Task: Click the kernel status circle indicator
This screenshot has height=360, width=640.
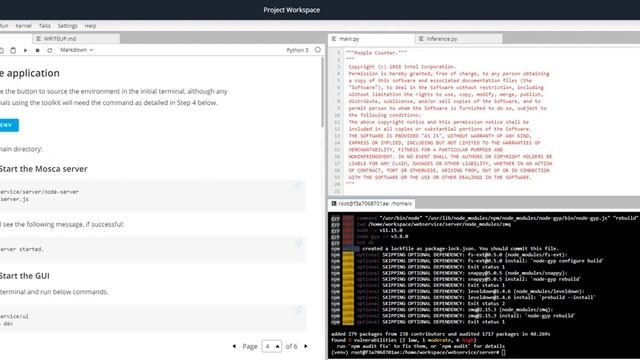Action: [x=318, y=50]
